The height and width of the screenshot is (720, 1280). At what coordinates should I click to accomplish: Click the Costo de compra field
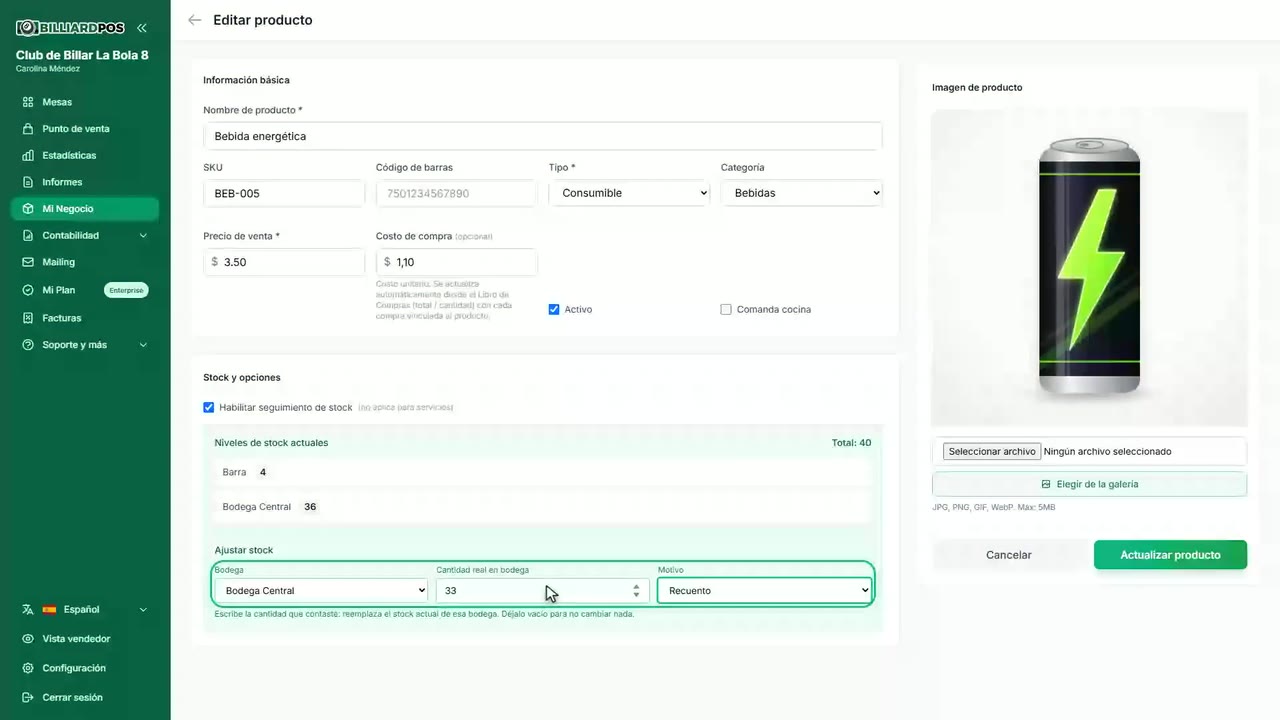tap(457, 262)
